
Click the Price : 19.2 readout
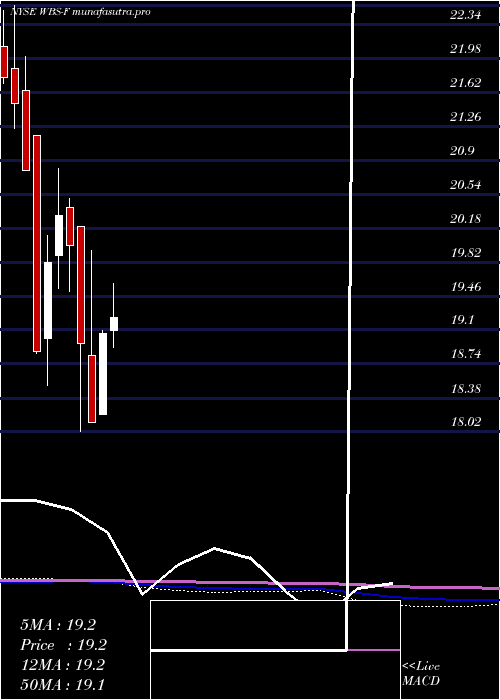63,645
